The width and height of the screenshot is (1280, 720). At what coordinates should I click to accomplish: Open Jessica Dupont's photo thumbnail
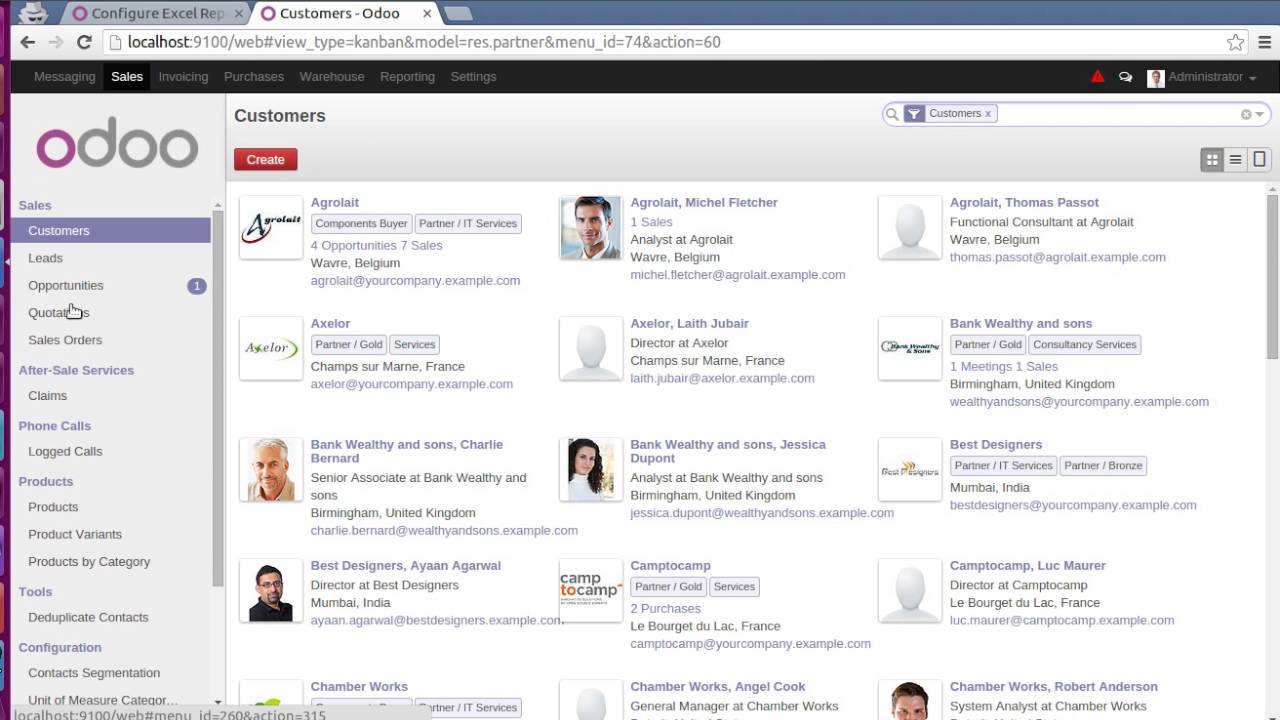590,470
